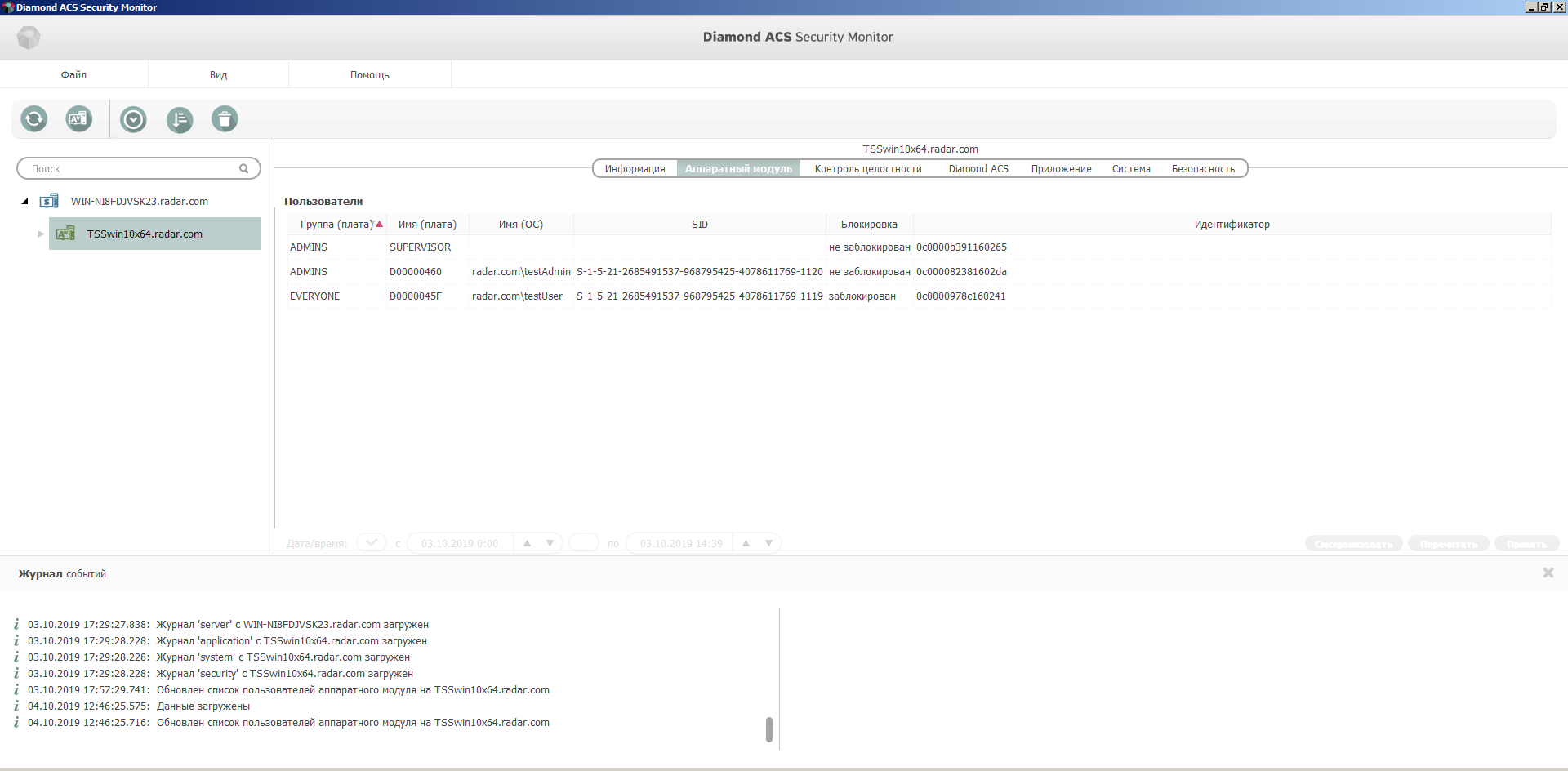
Task: Click the end date field 03.10.2019 14:39
Action: pyautogui.click(x=681, y=543)
